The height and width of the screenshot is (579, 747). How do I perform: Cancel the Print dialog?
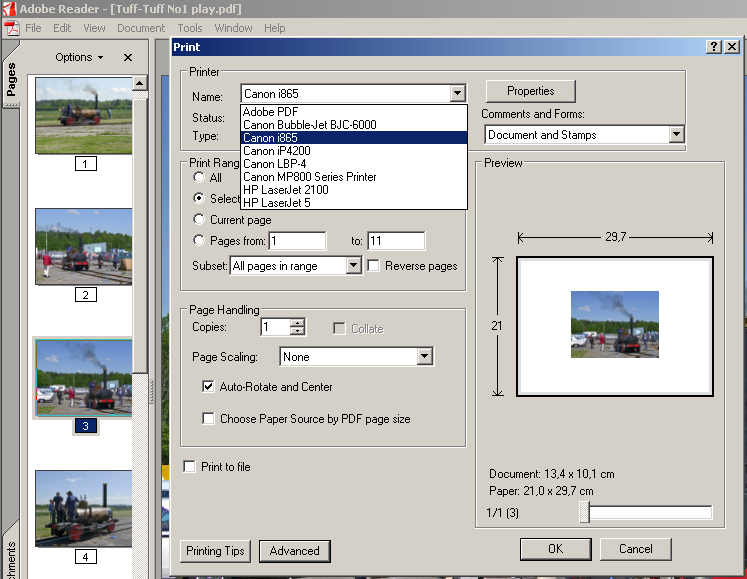click(x=636, y=549)
